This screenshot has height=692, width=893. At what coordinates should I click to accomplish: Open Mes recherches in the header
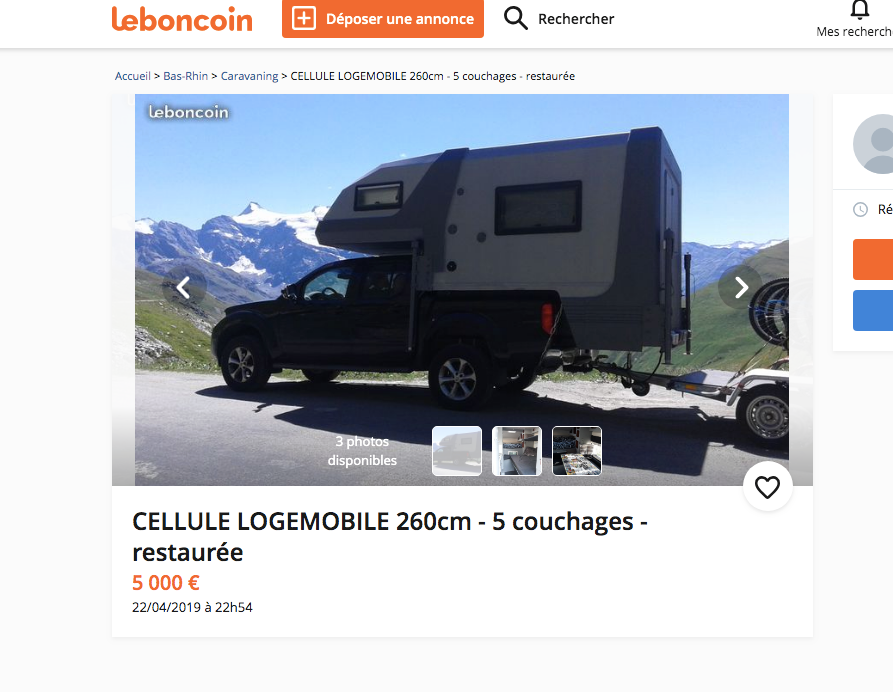pos(854,32)
